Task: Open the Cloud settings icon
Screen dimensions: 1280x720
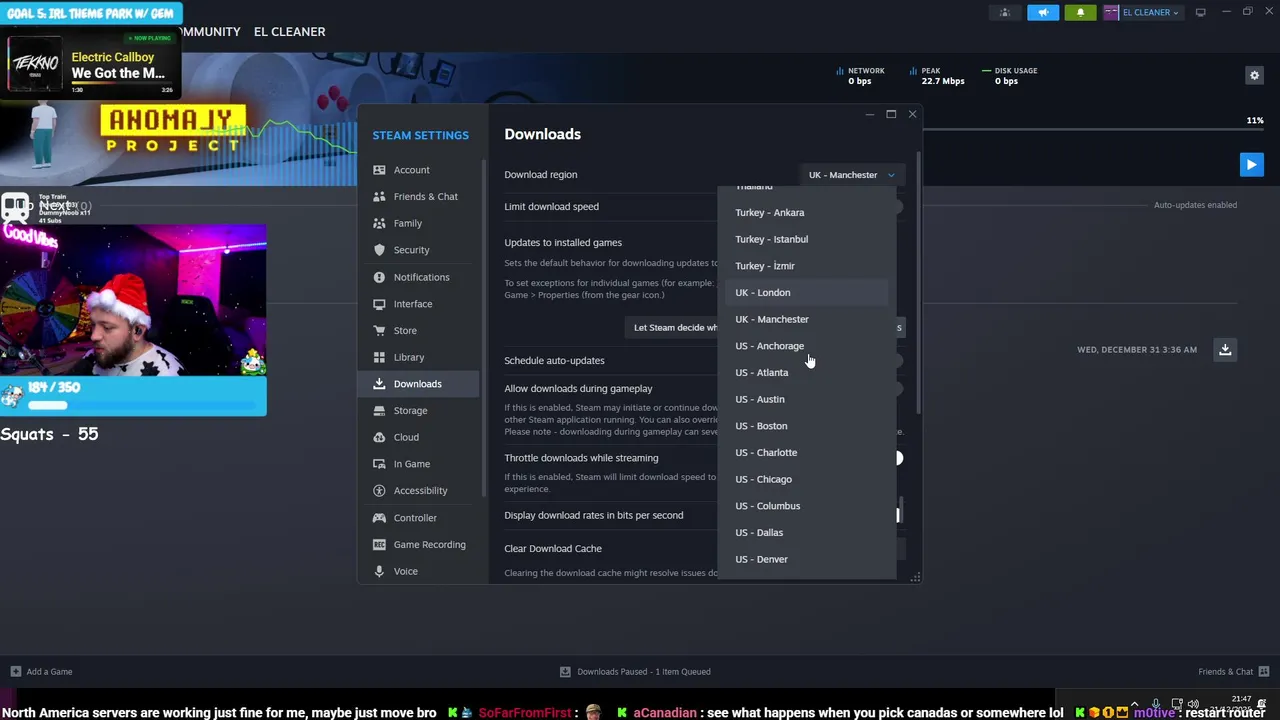Action: [x=379, y=437]
